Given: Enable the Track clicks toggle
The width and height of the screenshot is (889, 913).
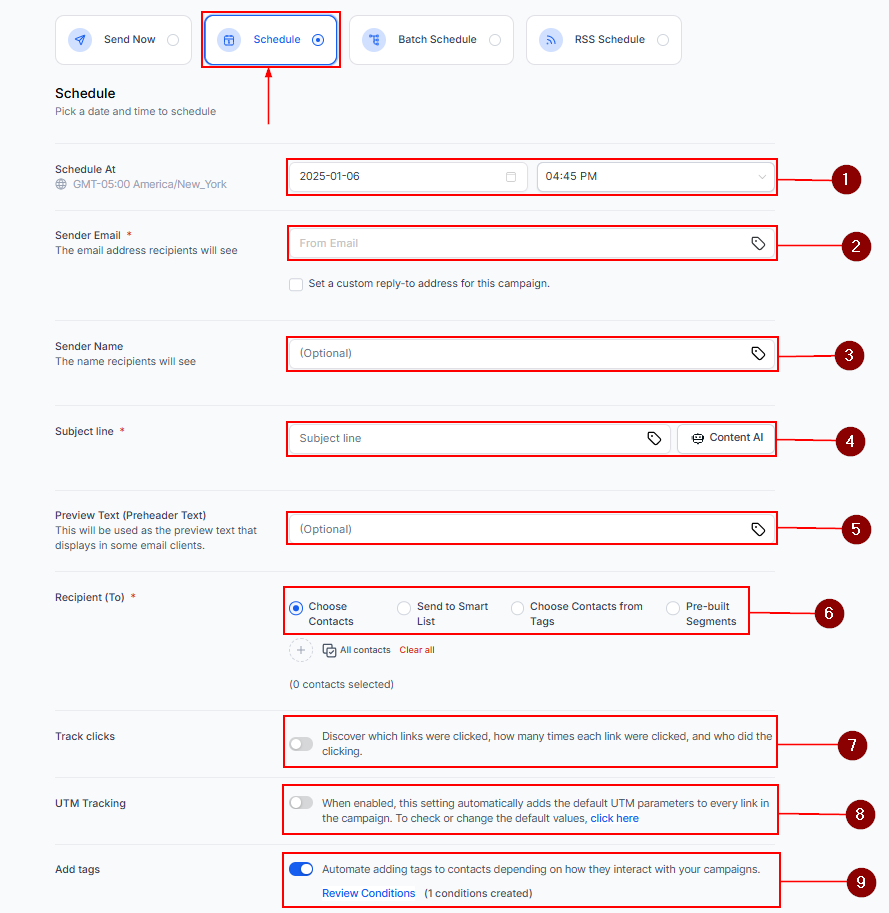Looking at the screenshot, I should (301, 744).
